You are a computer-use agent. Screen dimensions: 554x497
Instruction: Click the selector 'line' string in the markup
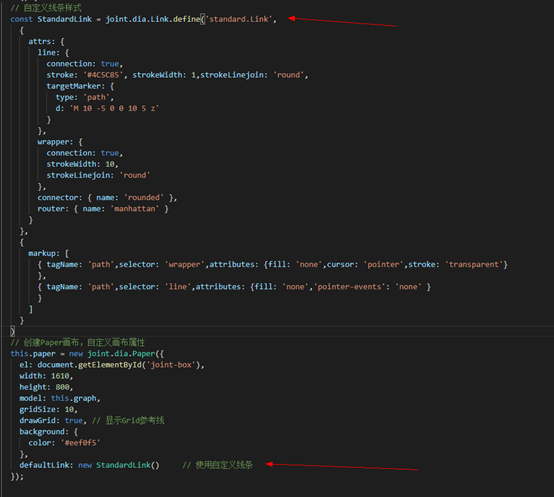pyautogui.click(x=178, y=287)
